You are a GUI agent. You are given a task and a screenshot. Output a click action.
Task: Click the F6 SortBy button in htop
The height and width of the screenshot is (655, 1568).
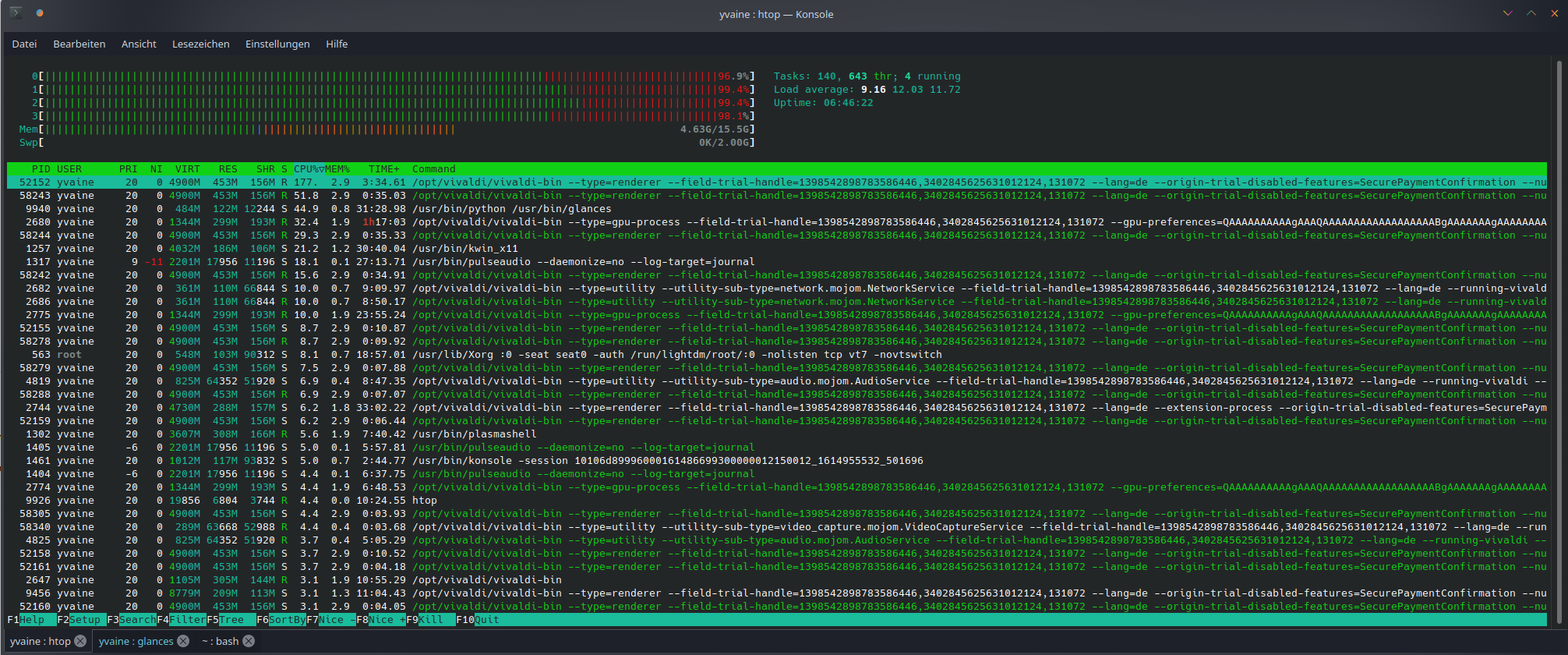(281, 620)
